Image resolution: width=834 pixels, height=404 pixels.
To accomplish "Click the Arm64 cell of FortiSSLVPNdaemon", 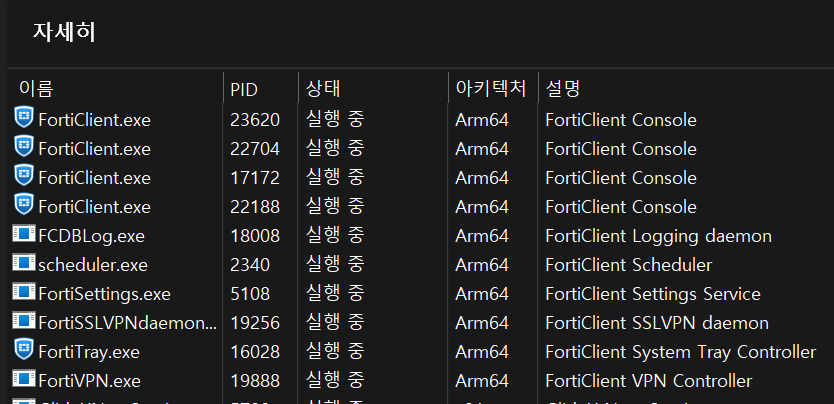I will [x=482, y=323].
